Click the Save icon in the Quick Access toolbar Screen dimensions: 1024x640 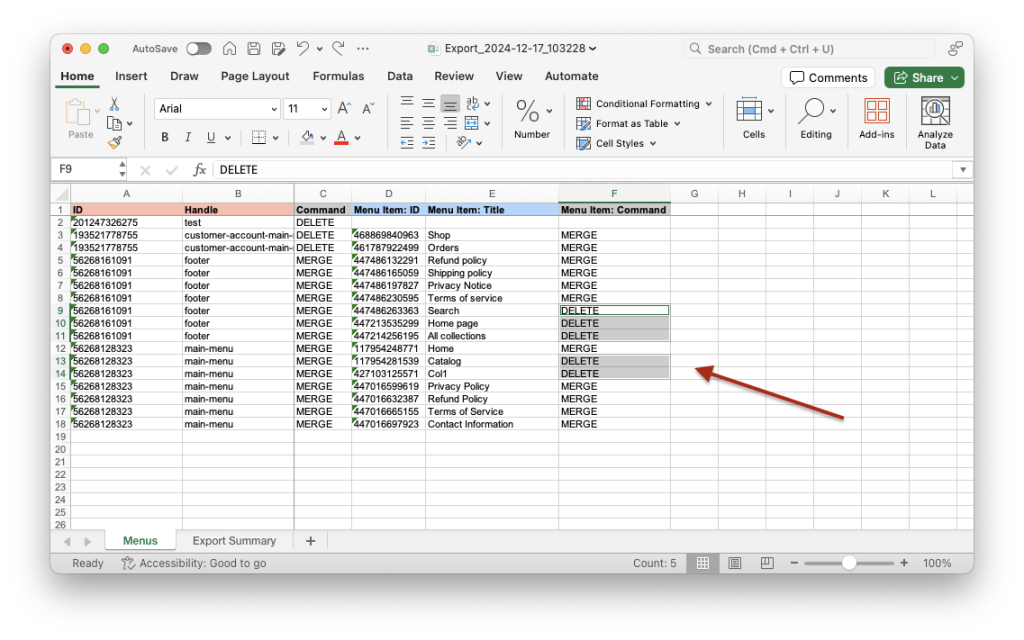[253, 48]
